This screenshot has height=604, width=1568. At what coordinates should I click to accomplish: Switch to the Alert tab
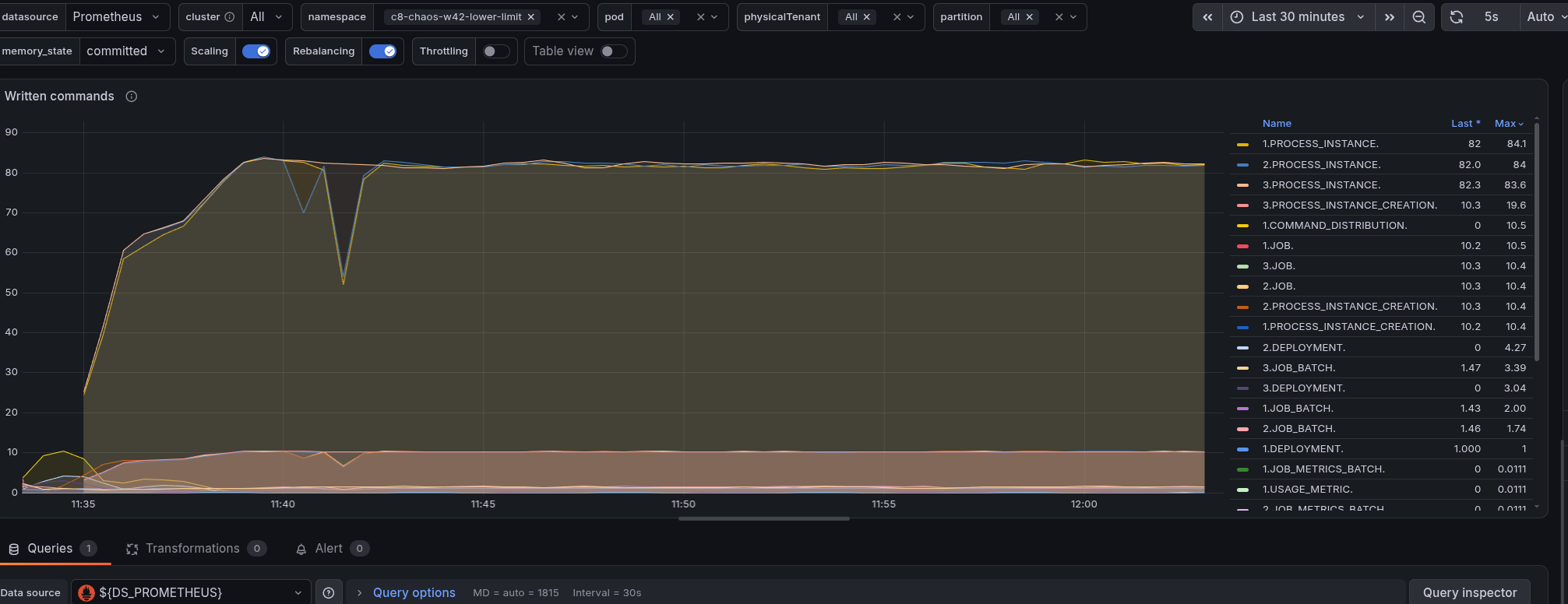tap(332, 549)
